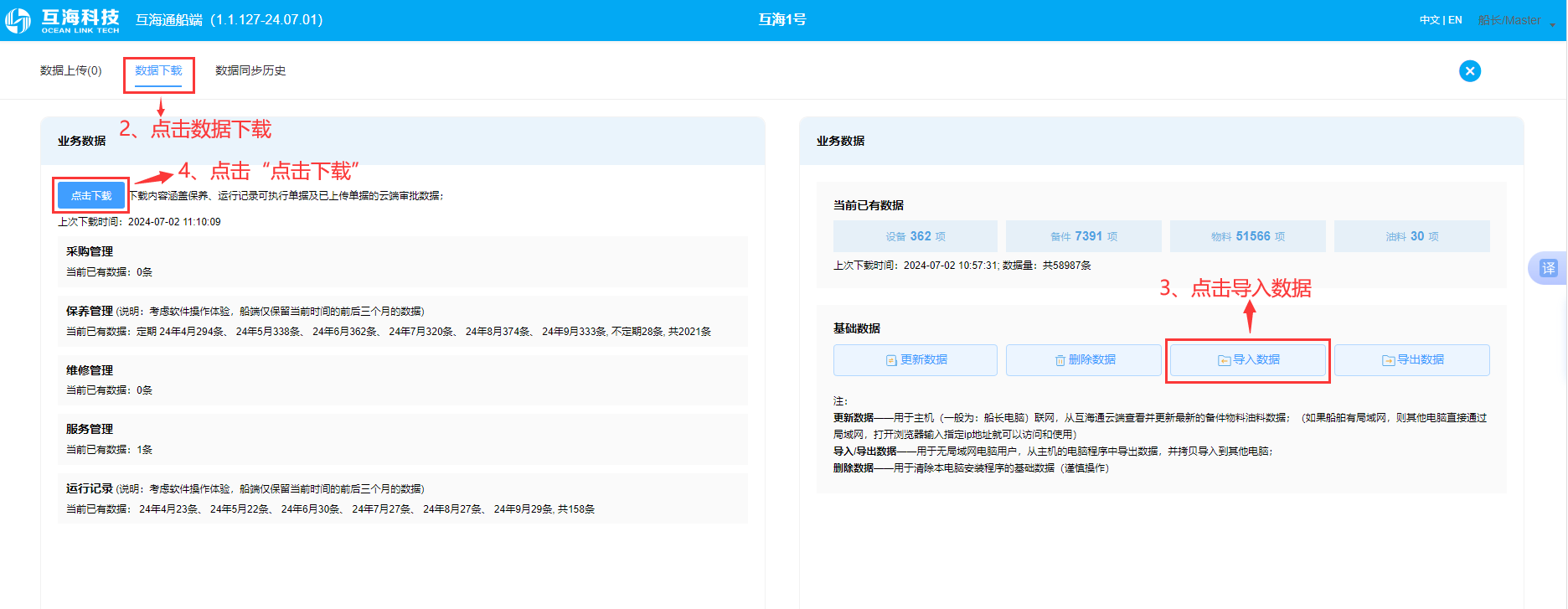Click the trash icon in 删除数据
The image size is (1568, 609).
1060,360
